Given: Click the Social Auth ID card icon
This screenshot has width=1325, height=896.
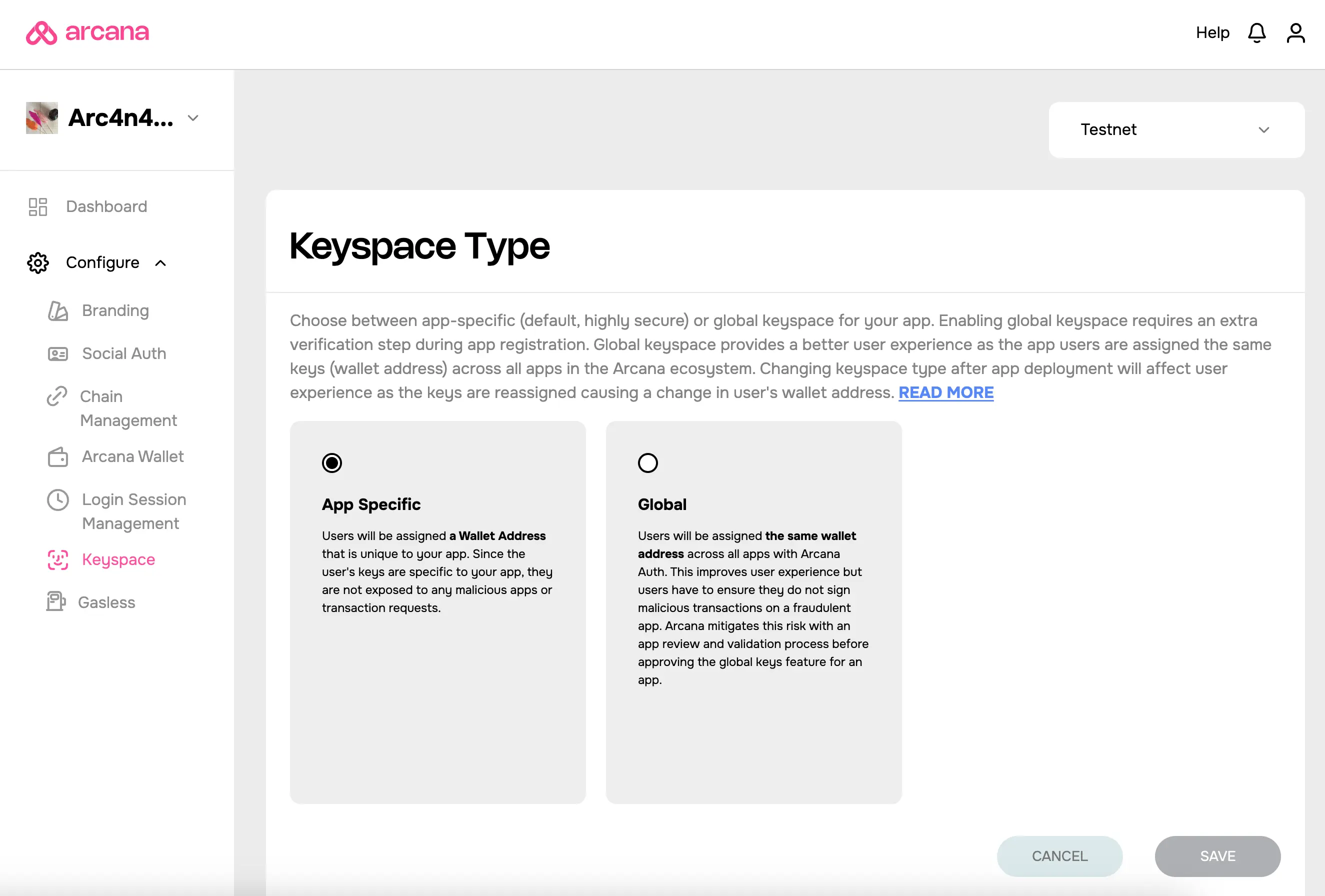Looking at the screenshot, I should tap(57, 354).
